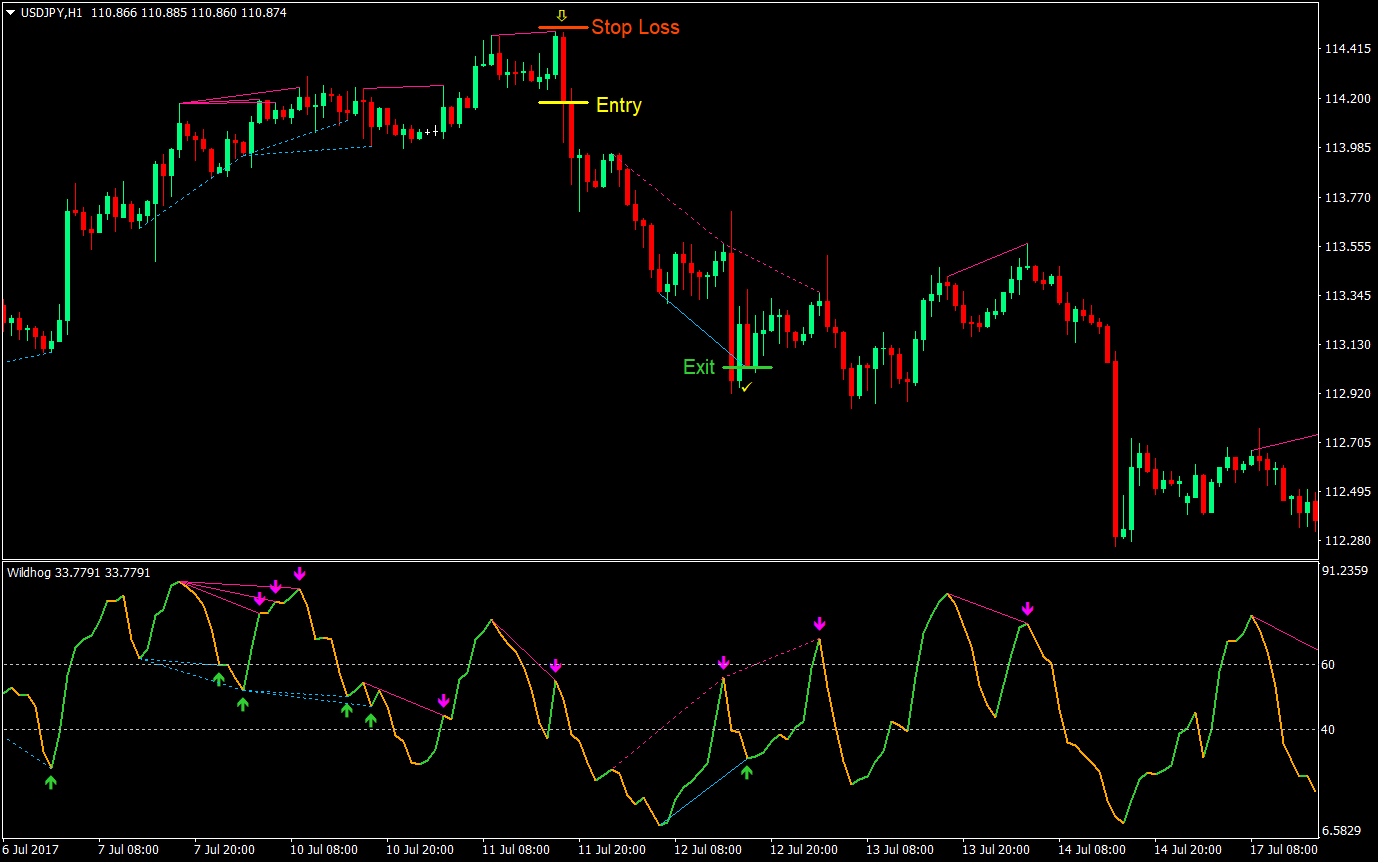Click price label 113.130 on axis
Image resolution: width=1378 pixels, height=862 pixels.
pyautogui.click(x=1346, y=345)
